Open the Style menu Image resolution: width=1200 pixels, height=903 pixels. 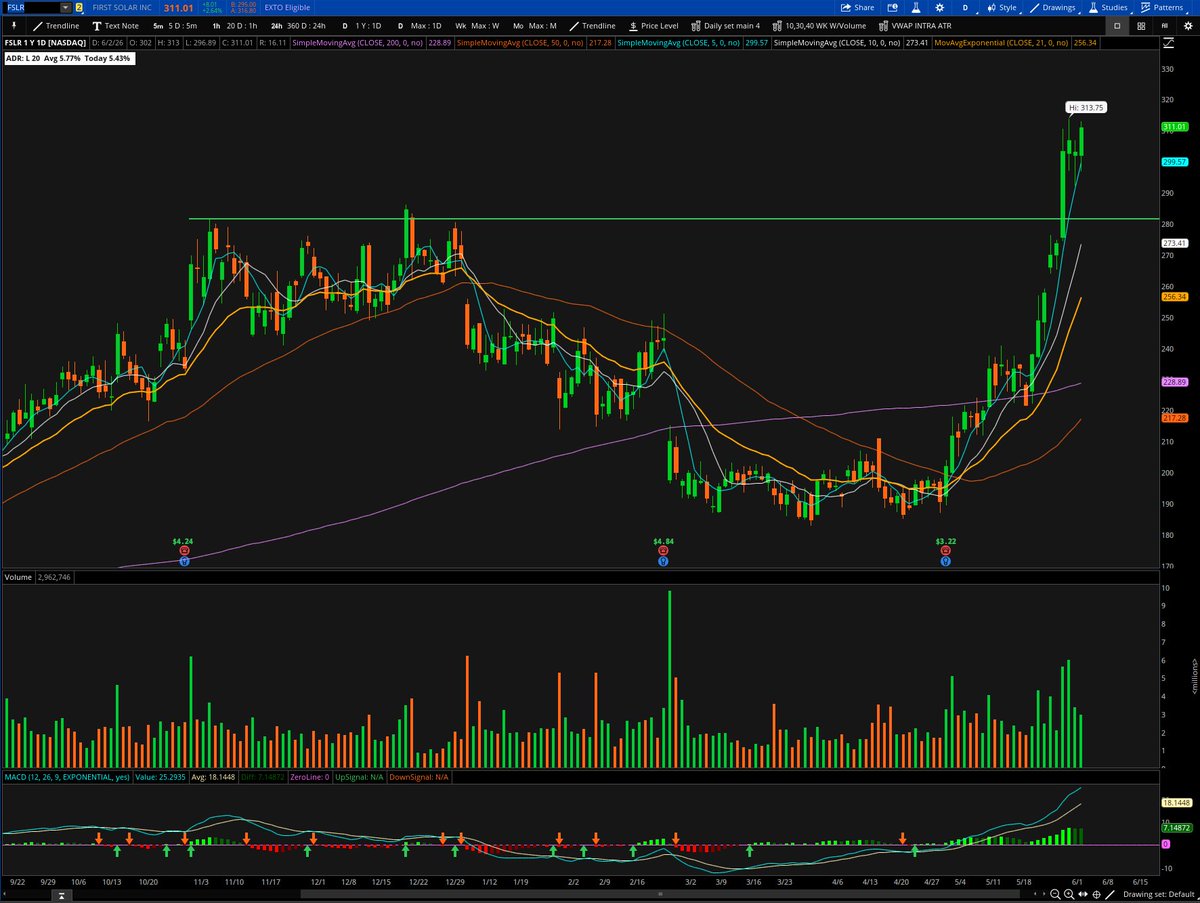pyautogui.click(x=1002, y=7)
